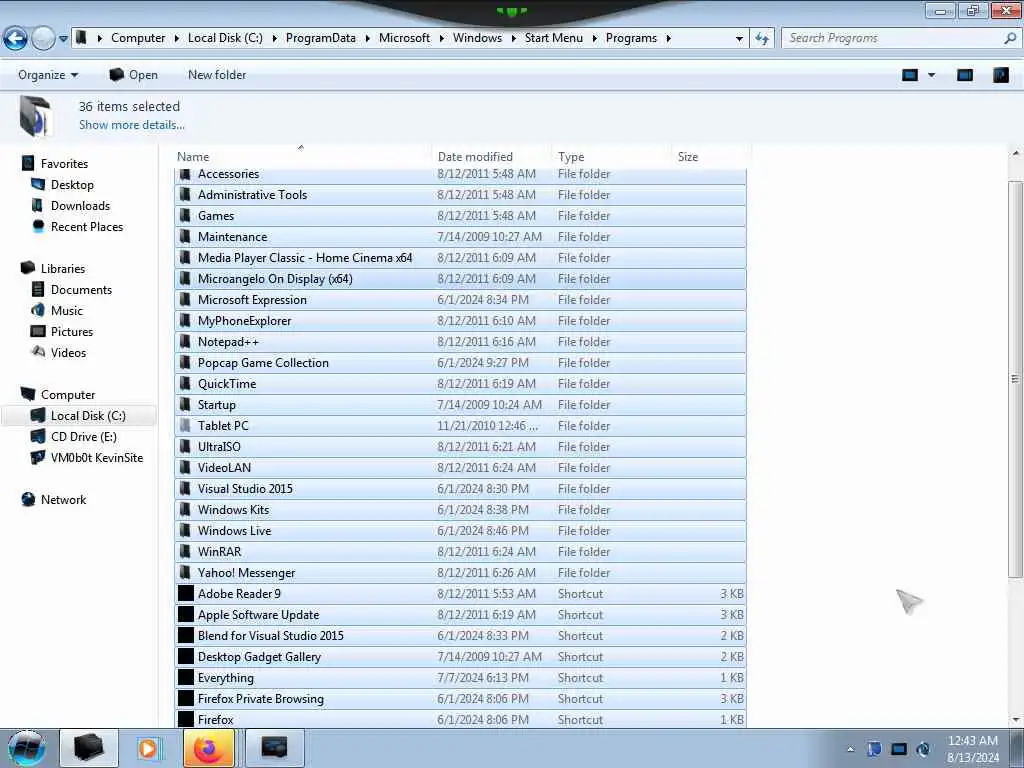Select Computer in the address breadcrumb
The height and width of the screenshot is (768, 1024).
(x=138, y=39)
